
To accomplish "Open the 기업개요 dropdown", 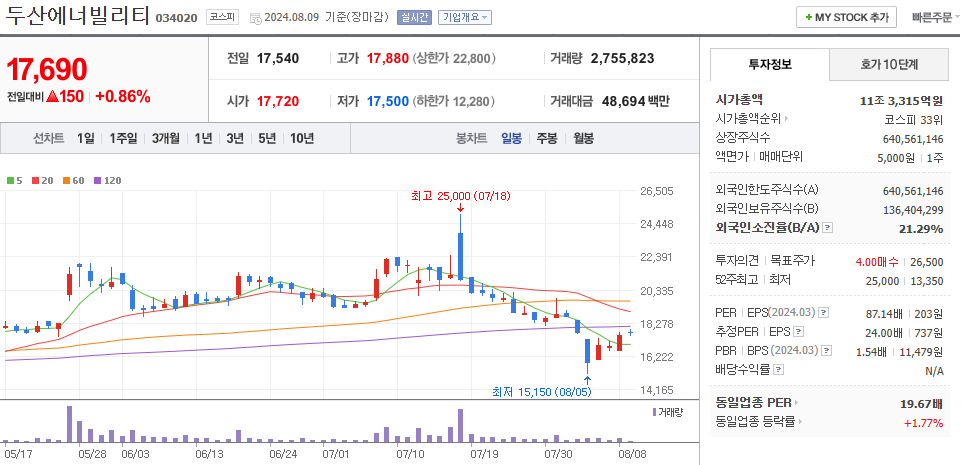I will 465,17.
